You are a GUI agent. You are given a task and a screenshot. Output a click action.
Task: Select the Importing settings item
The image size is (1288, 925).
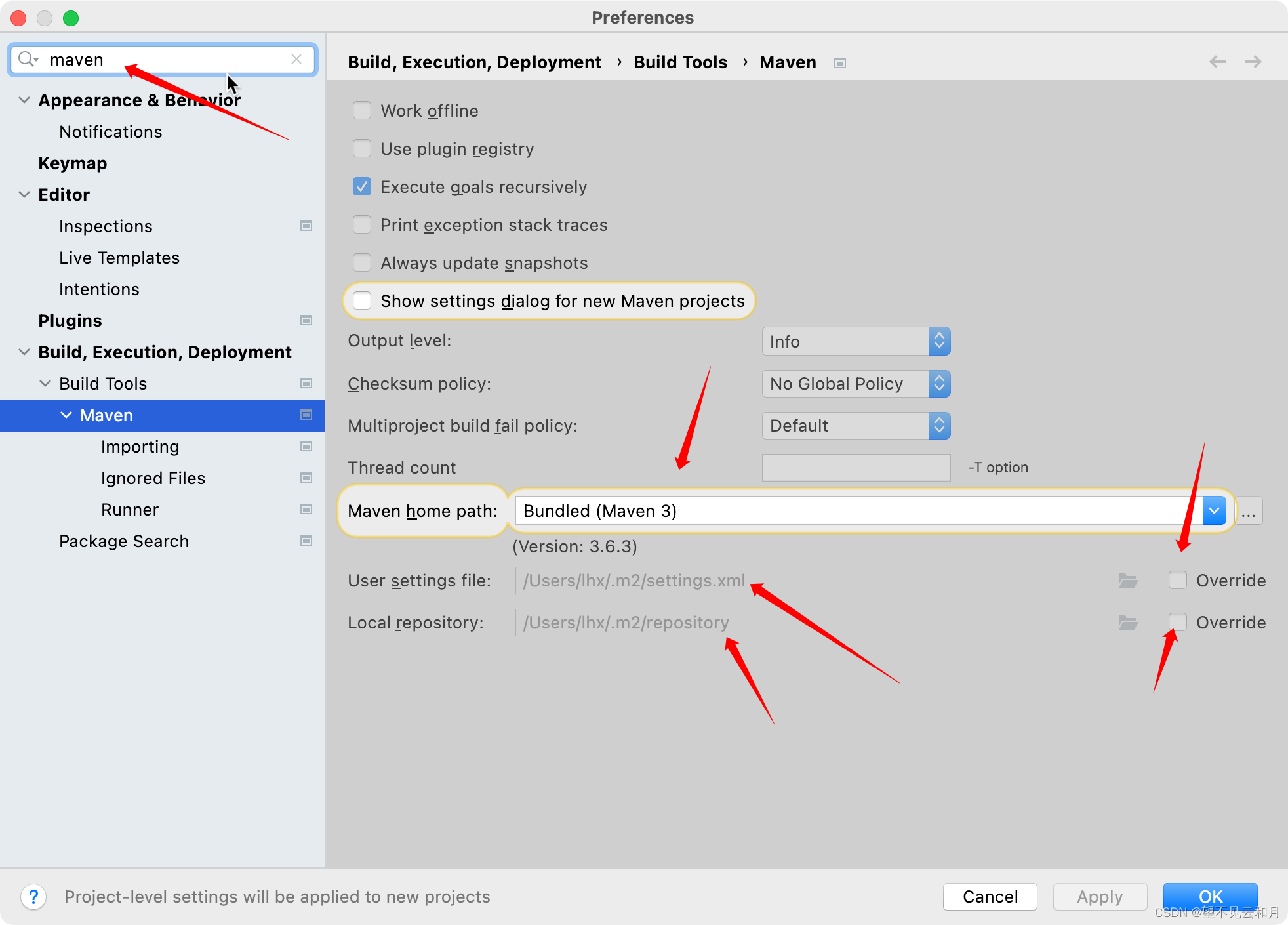(x=140, y=447)
